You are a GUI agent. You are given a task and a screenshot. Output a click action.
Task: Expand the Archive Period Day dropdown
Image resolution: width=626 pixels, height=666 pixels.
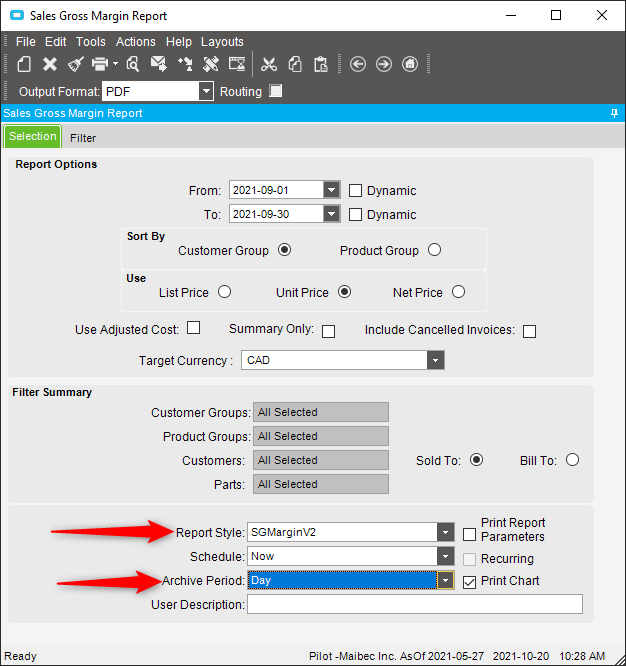(x=446, y=580)
